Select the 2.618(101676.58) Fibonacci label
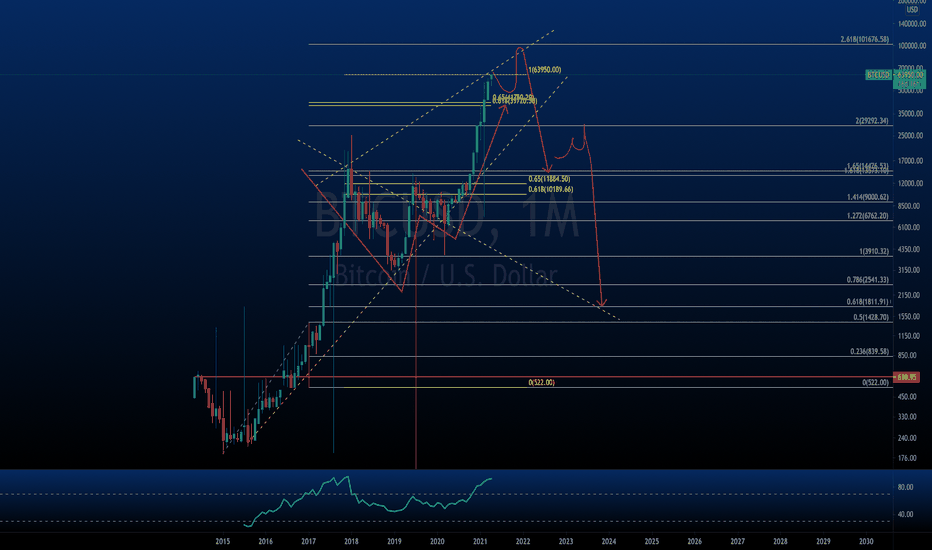Image resolution: width=932 pixels, height=550 pixels. [x=865, y=39]
